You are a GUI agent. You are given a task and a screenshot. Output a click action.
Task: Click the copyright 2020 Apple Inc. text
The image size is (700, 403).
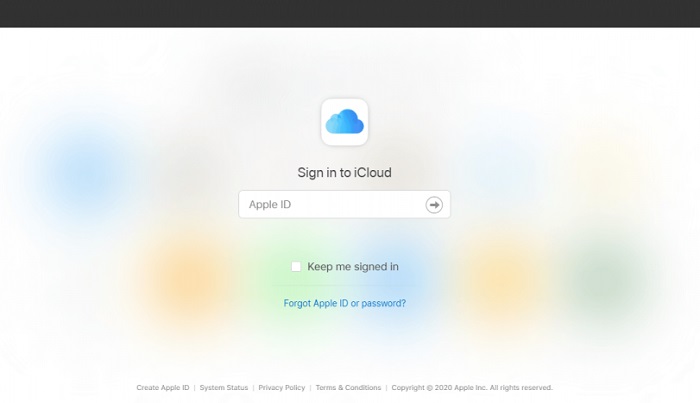tap(472, 387)
